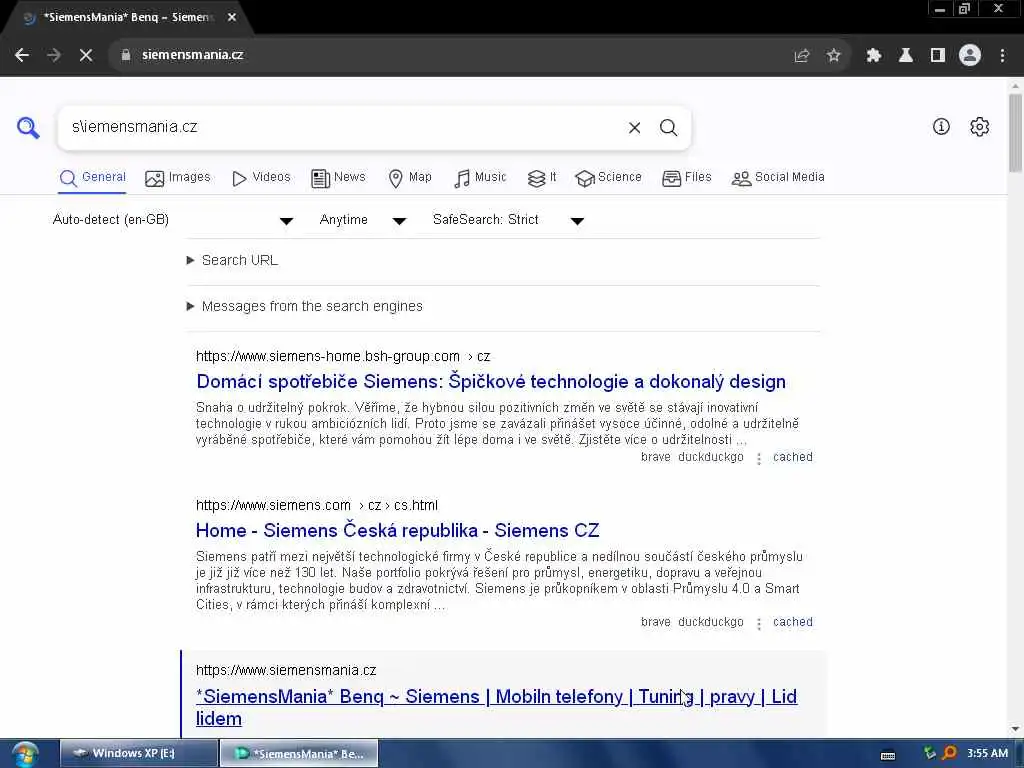Clear the search query with X

[634, 127]
